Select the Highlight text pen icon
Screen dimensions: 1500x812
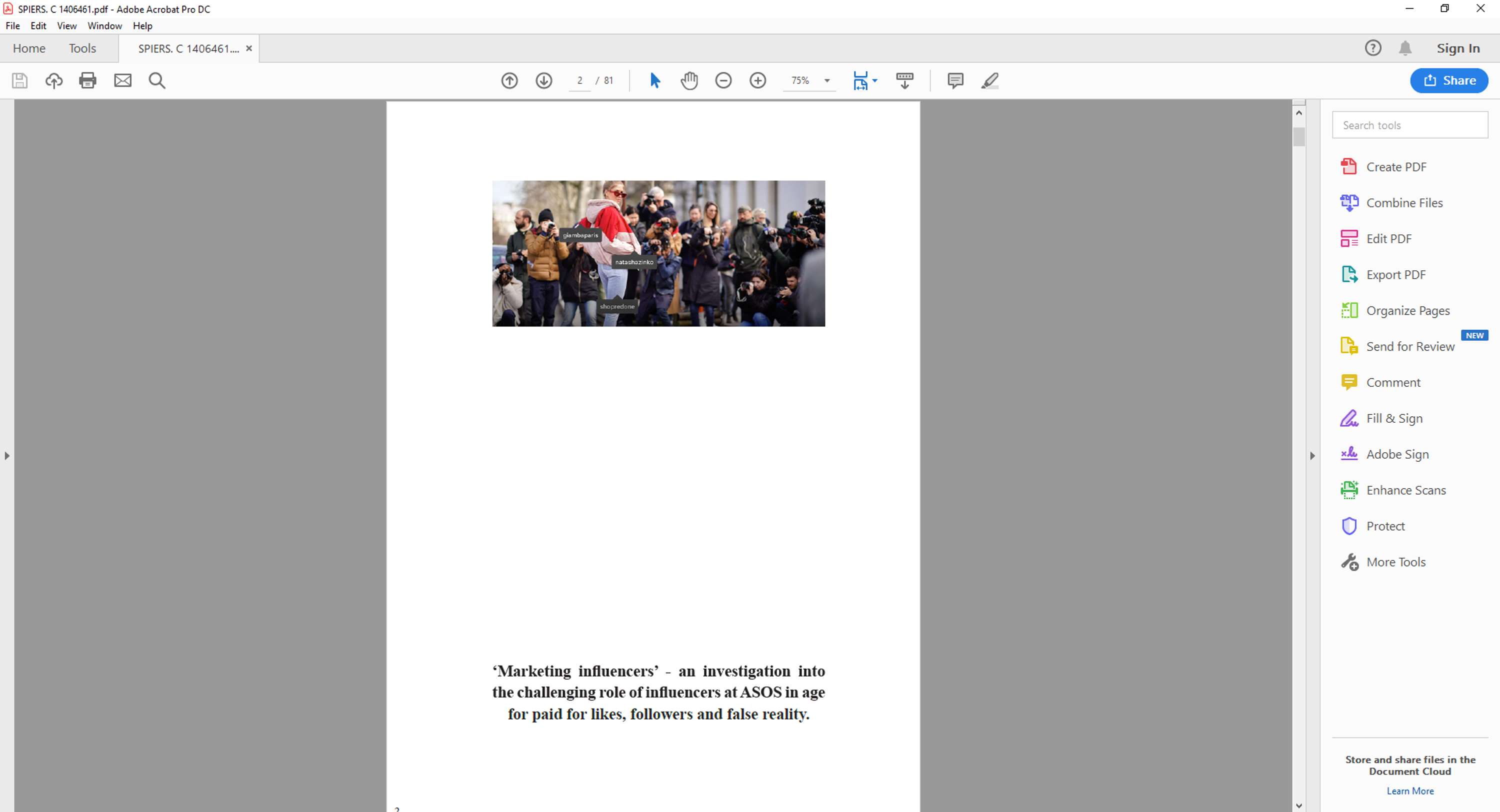pyautogui.click(x=990, y=80)
